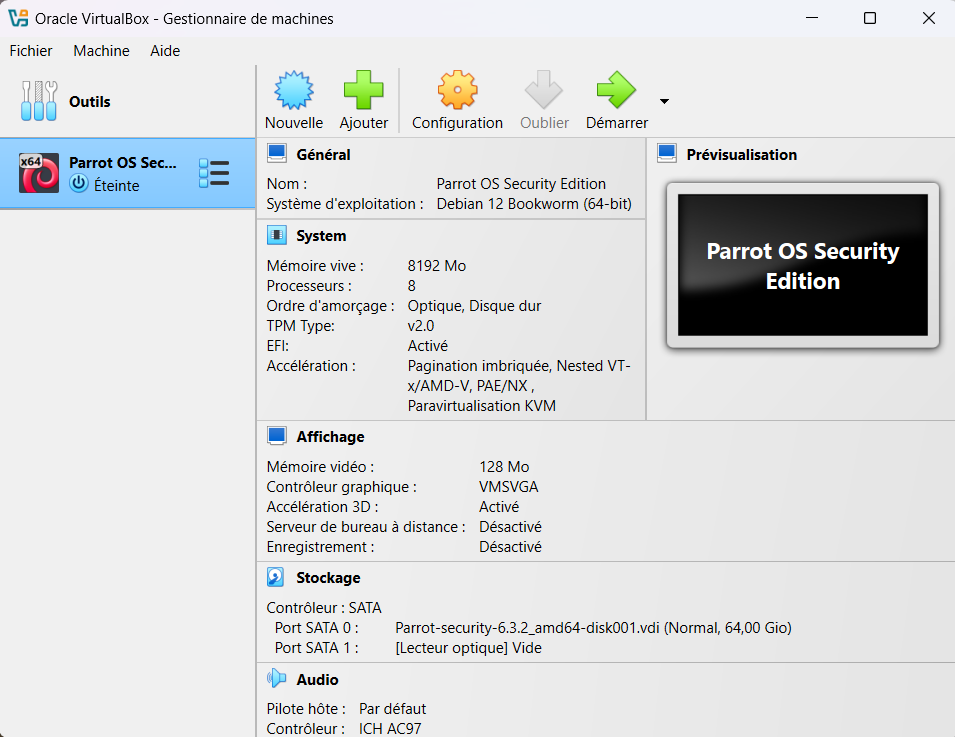Image resolution: width=955 pixels, height=737 pixels.
Task: Click the TPM Type v2.0 value
Action: tap(421, 326)
